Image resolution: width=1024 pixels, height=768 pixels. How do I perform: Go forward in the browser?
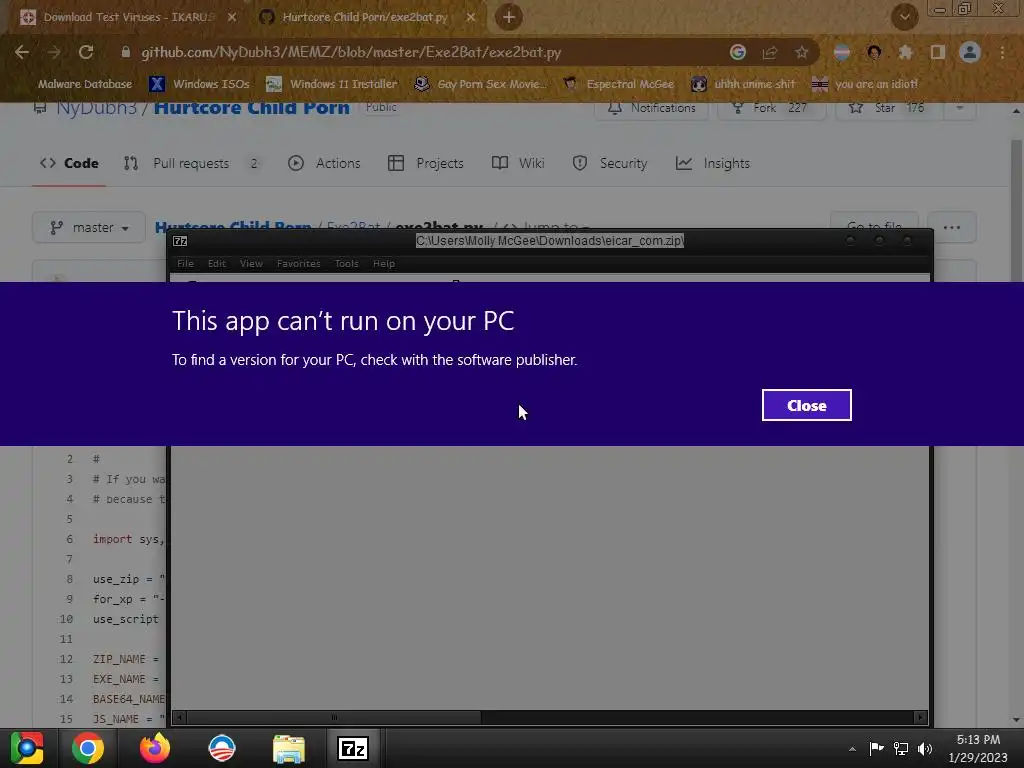coord(54,52)
